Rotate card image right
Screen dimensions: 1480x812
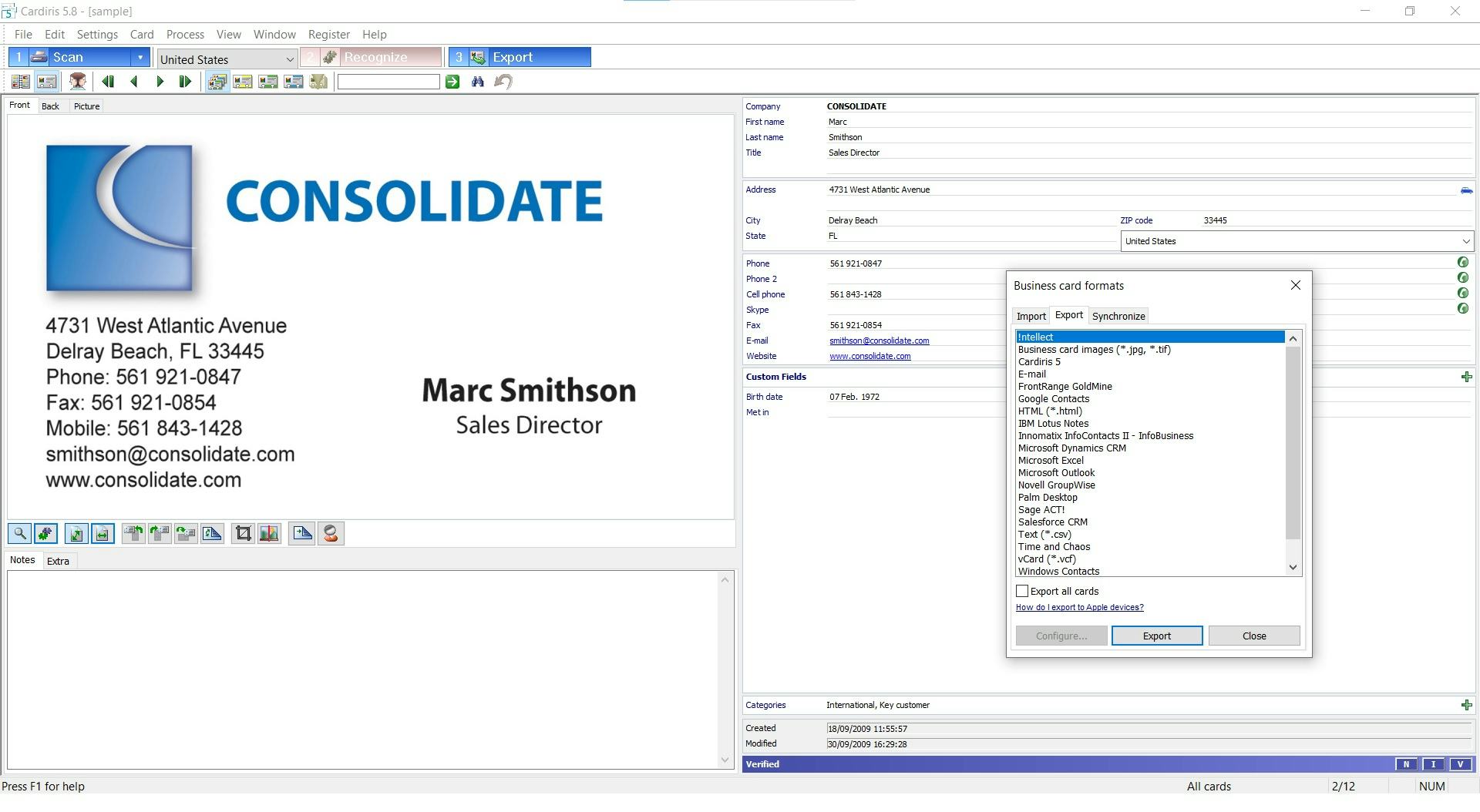point(160,534)
